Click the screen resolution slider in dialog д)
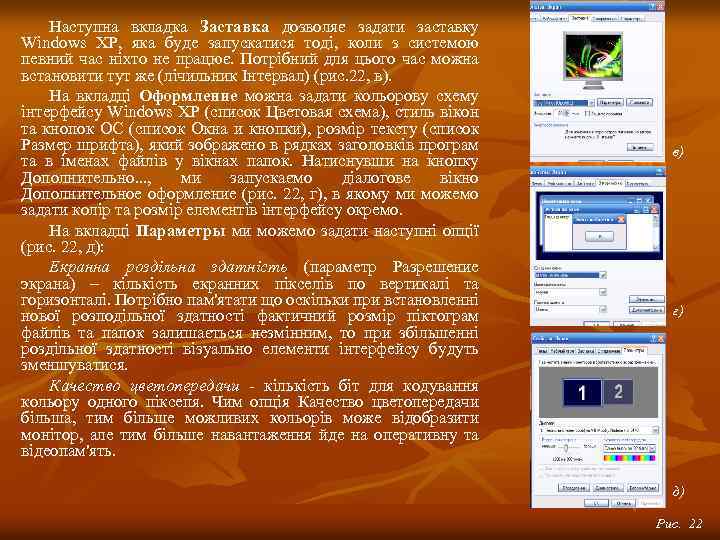720x540 pixels. pyautogui.click(x=566, y=447)
